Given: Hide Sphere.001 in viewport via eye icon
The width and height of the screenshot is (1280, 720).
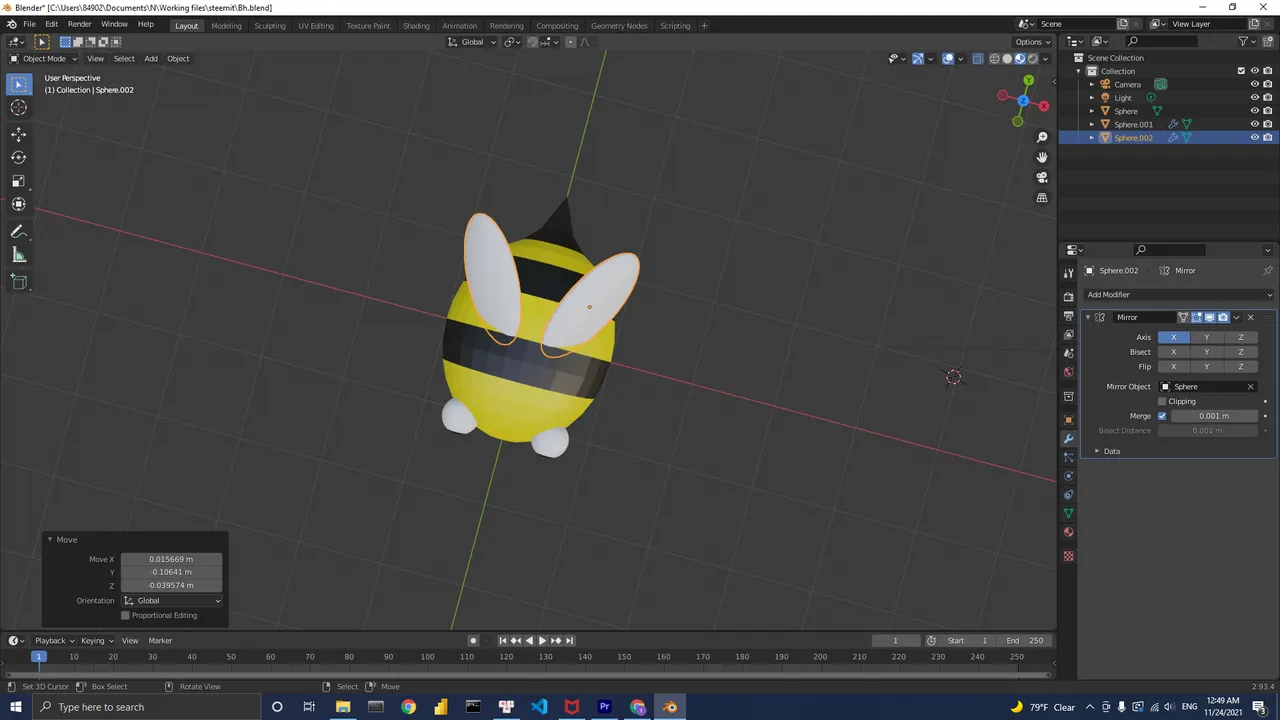Looking at the screenshot, I should click(1254, 124).
